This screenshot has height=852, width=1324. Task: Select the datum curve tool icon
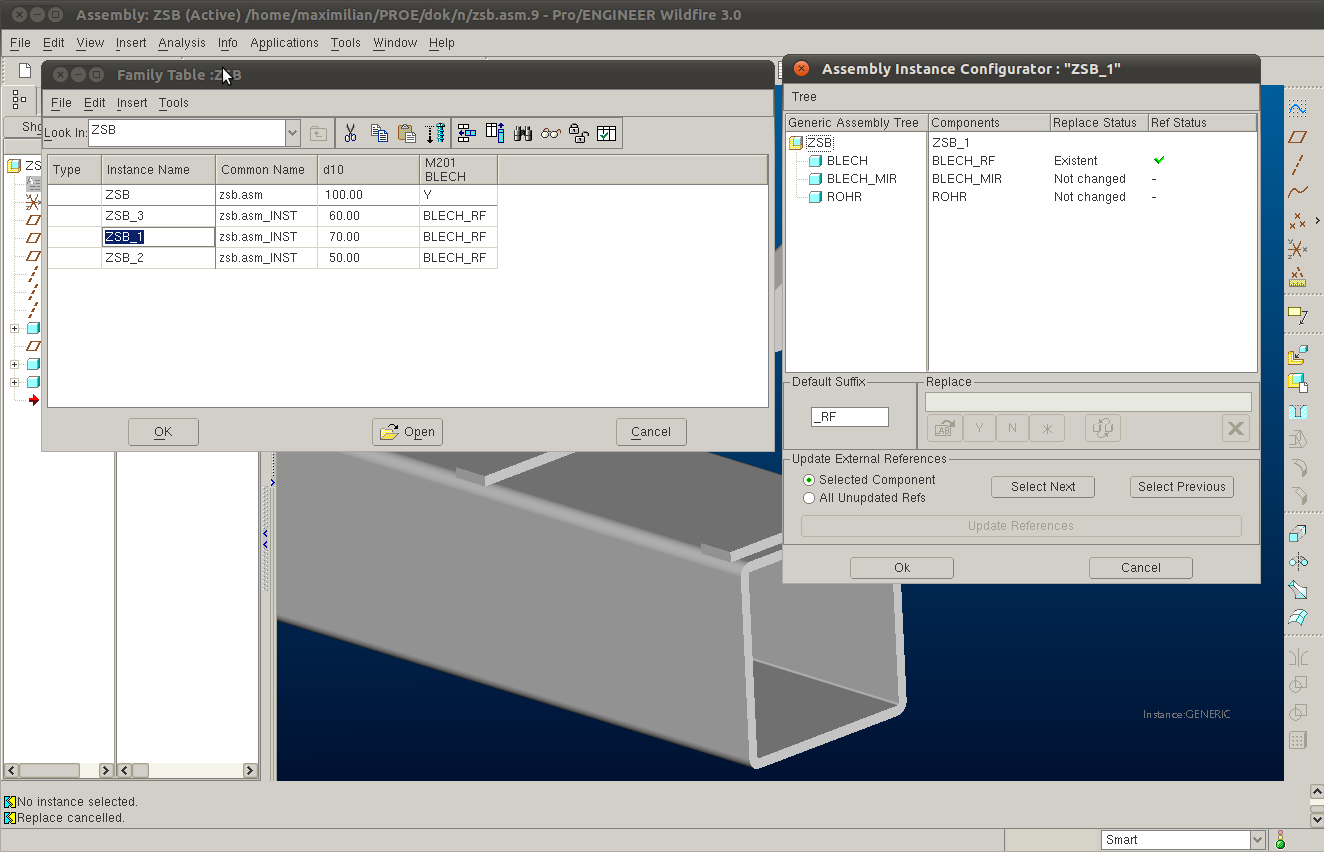(1298, 192)
